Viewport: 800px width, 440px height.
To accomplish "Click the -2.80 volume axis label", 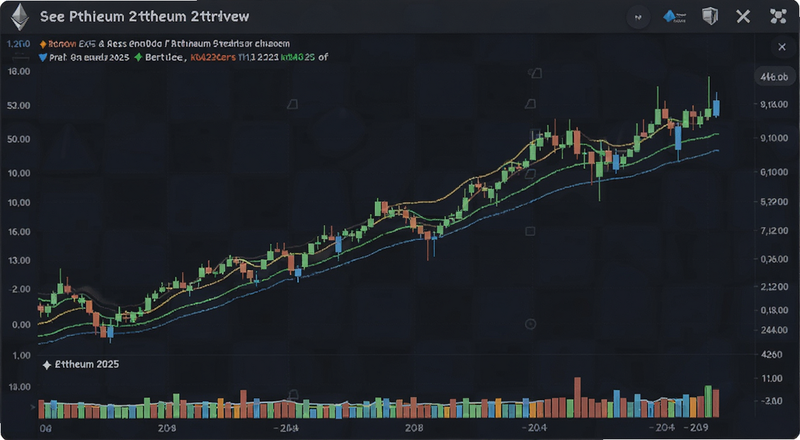I will pyautogui.click(x=770, y=401).
